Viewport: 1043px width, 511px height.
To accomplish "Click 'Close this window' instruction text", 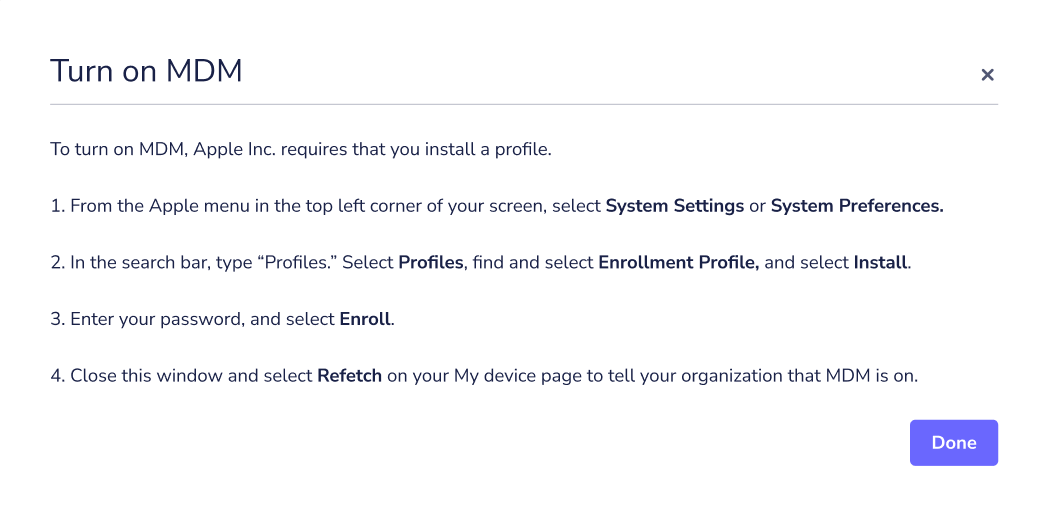I will [147, 376].
